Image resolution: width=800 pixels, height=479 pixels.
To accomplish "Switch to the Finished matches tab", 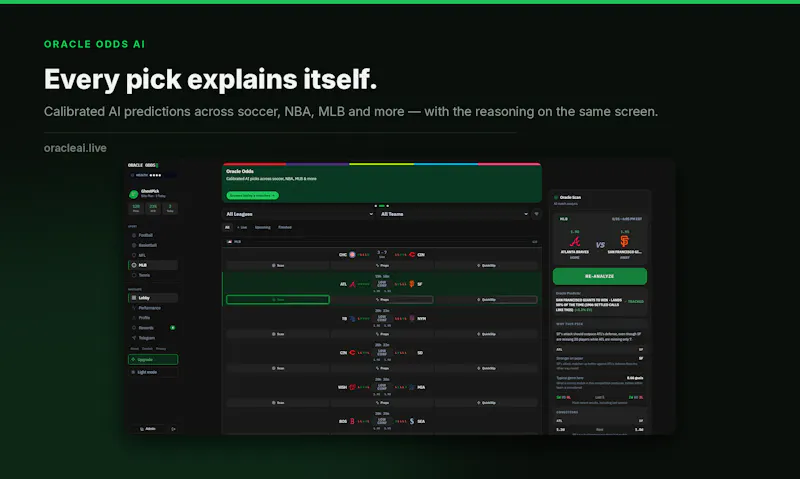I will 285,228.
